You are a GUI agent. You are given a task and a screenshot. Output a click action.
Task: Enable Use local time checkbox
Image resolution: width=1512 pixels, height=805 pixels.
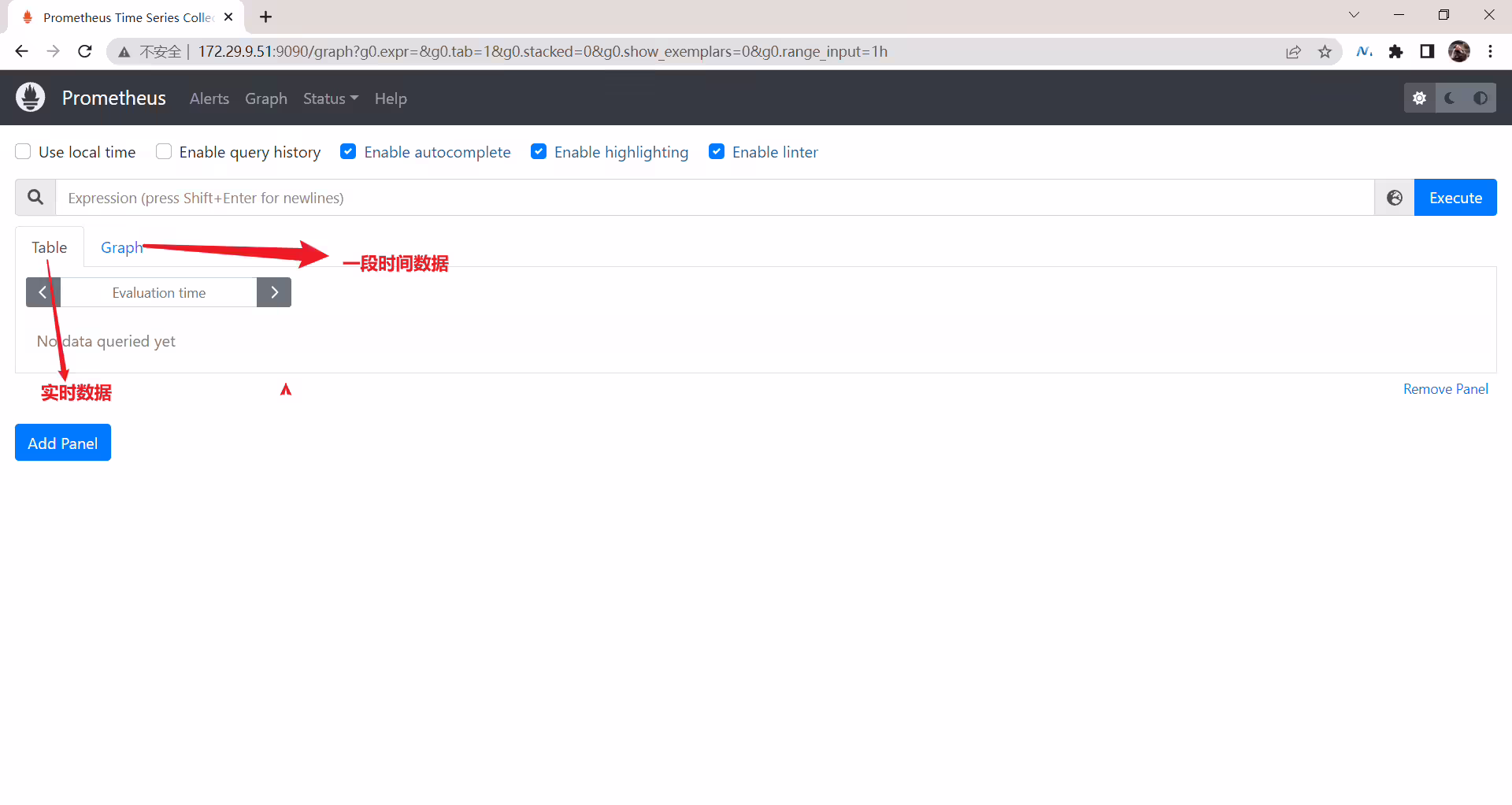[x=24, y=152]
